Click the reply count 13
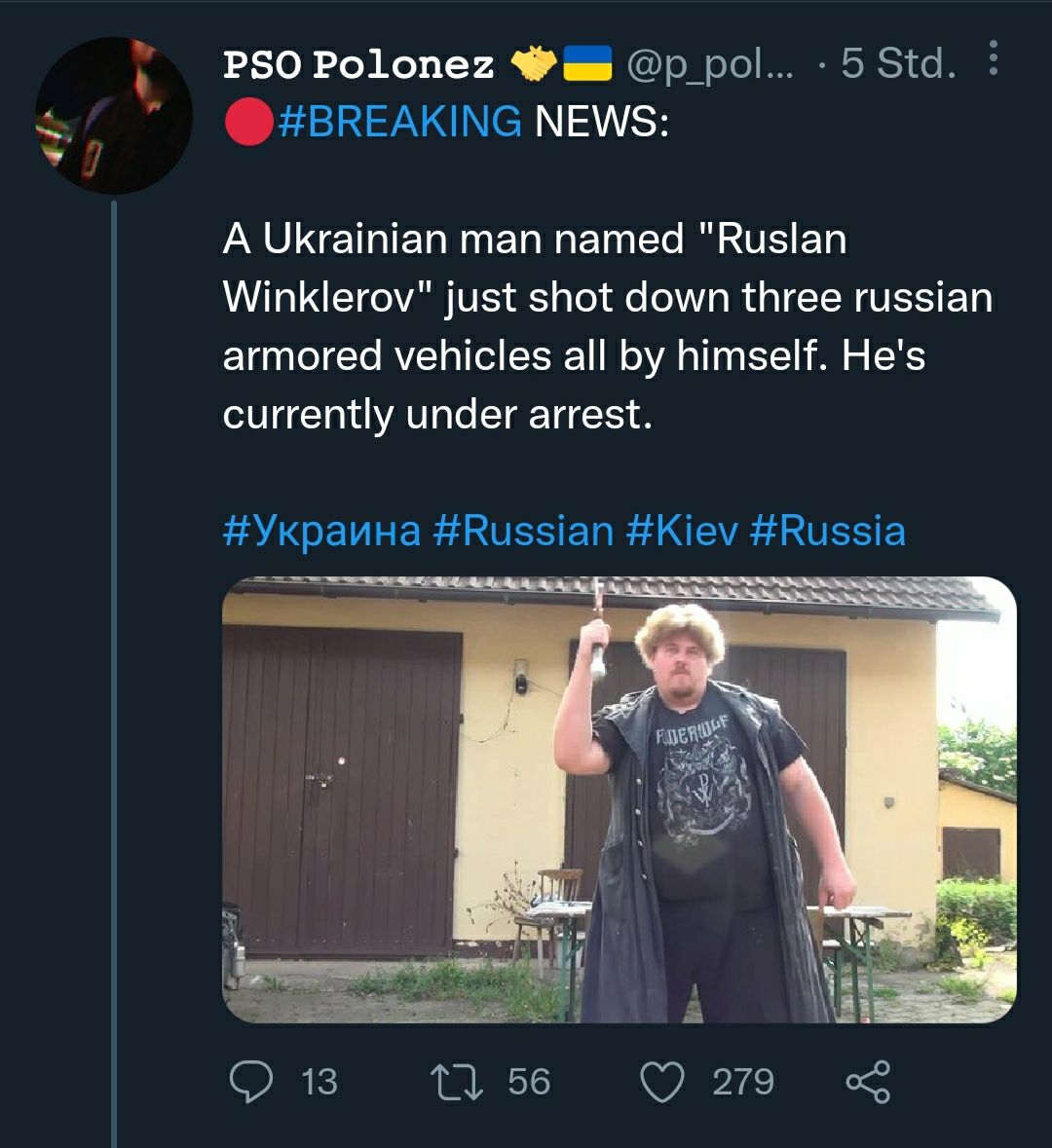This screenshot has width=1052, height=1148. pyautogui.click(x=319, y=1082)
